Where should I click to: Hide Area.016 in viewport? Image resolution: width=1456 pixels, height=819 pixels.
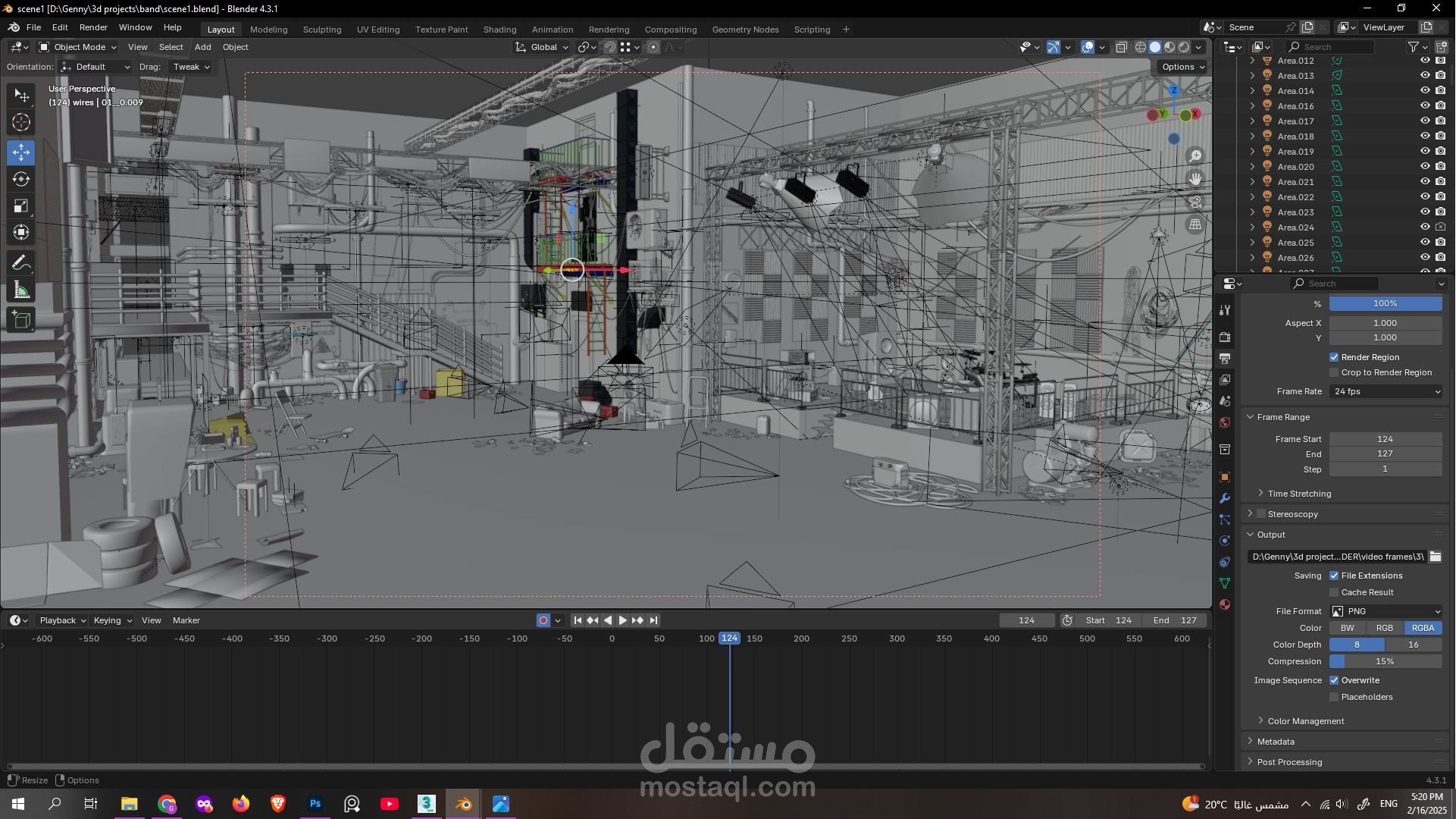pos(1425,106)
